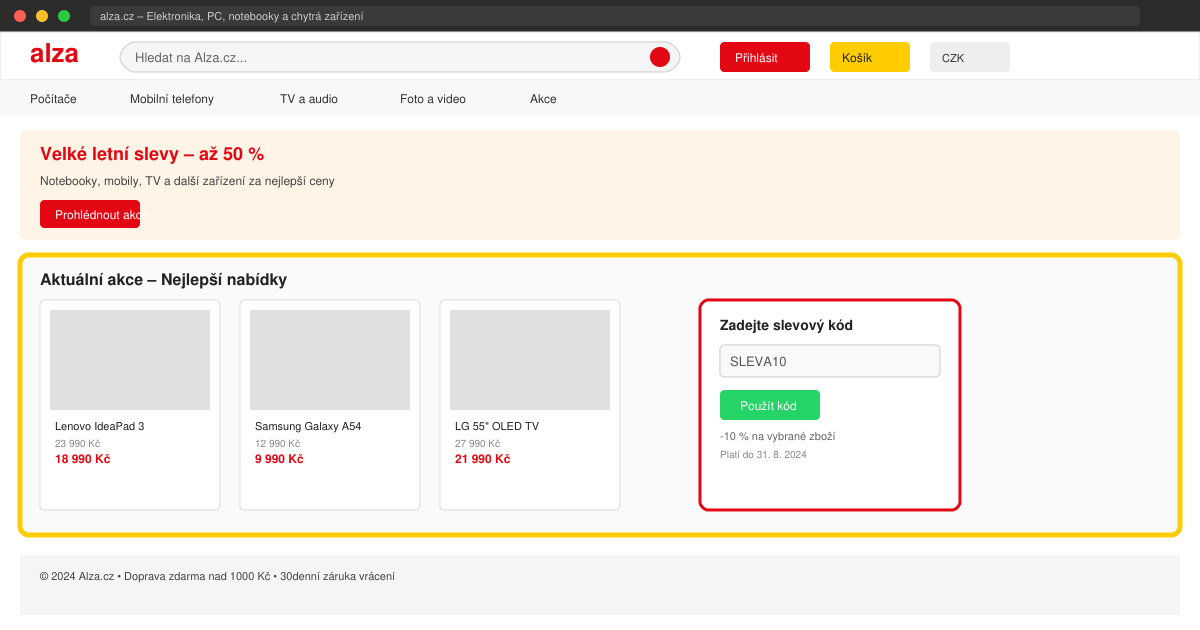Click the Lenovo IdeaPad 3 product name
This screenshot has height=630, width=1200.
click(x=100, y=426)
